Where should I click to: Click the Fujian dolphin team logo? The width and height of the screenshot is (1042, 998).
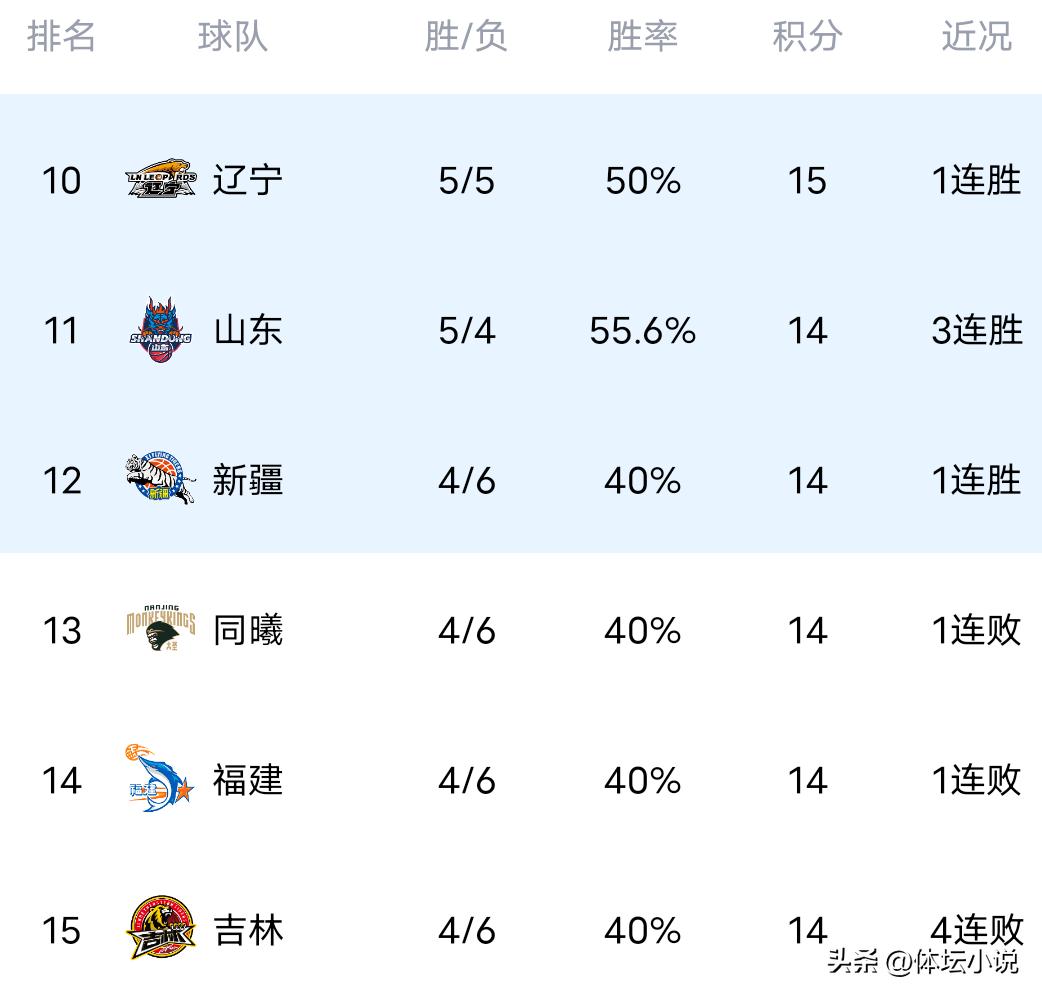(x=160, y=779)
